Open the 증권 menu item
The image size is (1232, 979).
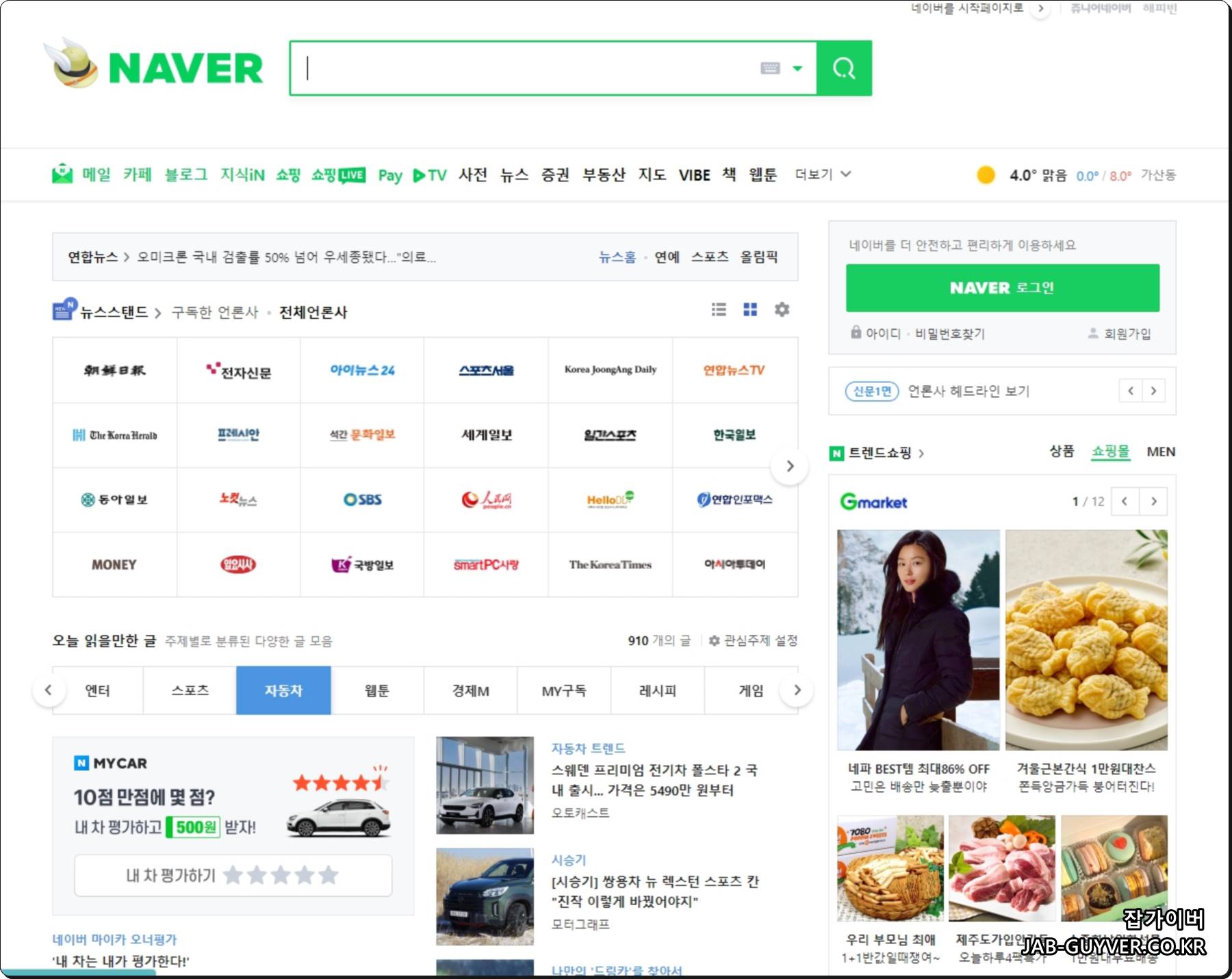(555, 174)
